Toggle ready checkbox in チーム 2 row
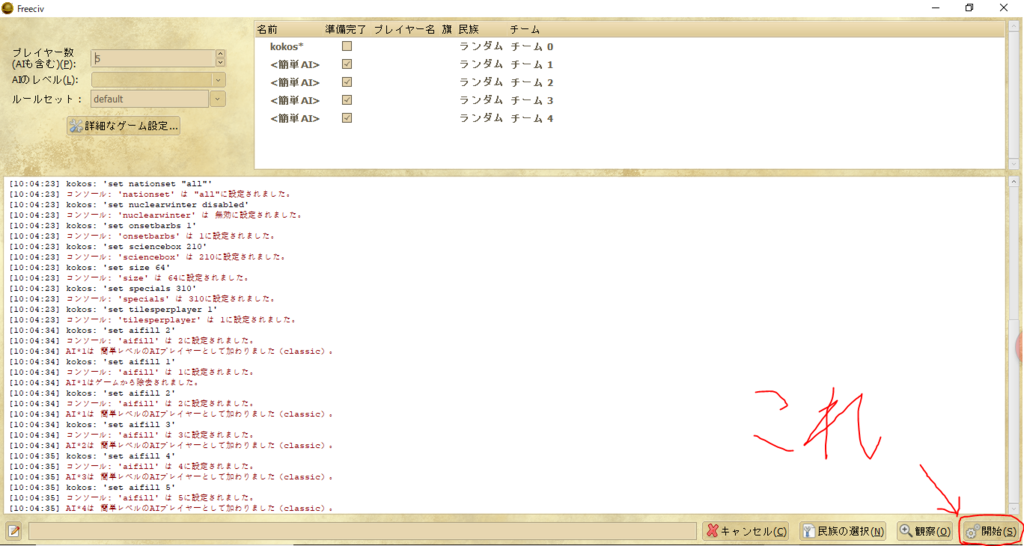Screen dimensions: 1024x546 point(347,82)
